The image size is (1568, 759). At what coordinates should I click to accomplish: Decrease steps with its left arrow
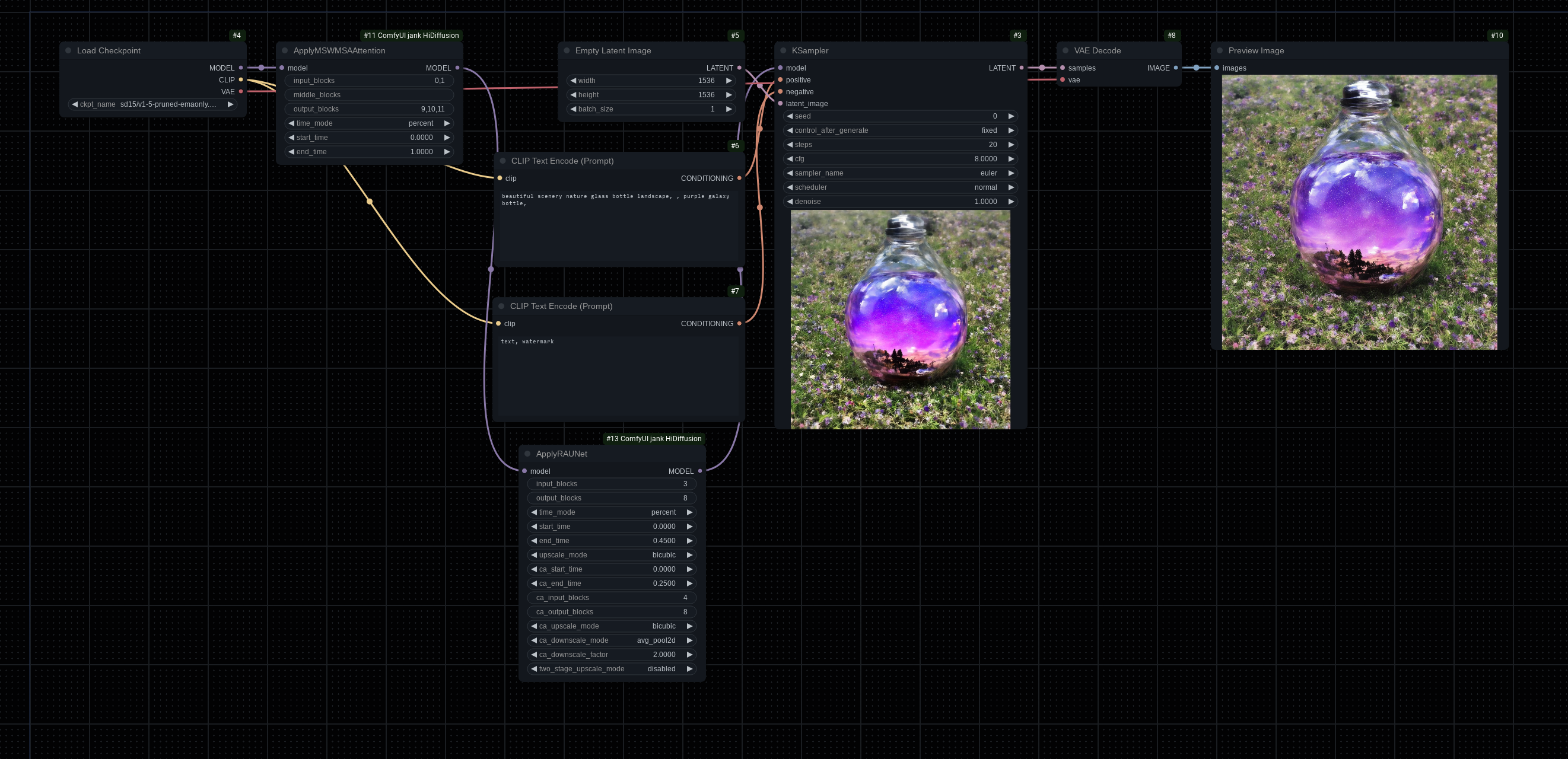click(x=790, y=145)
